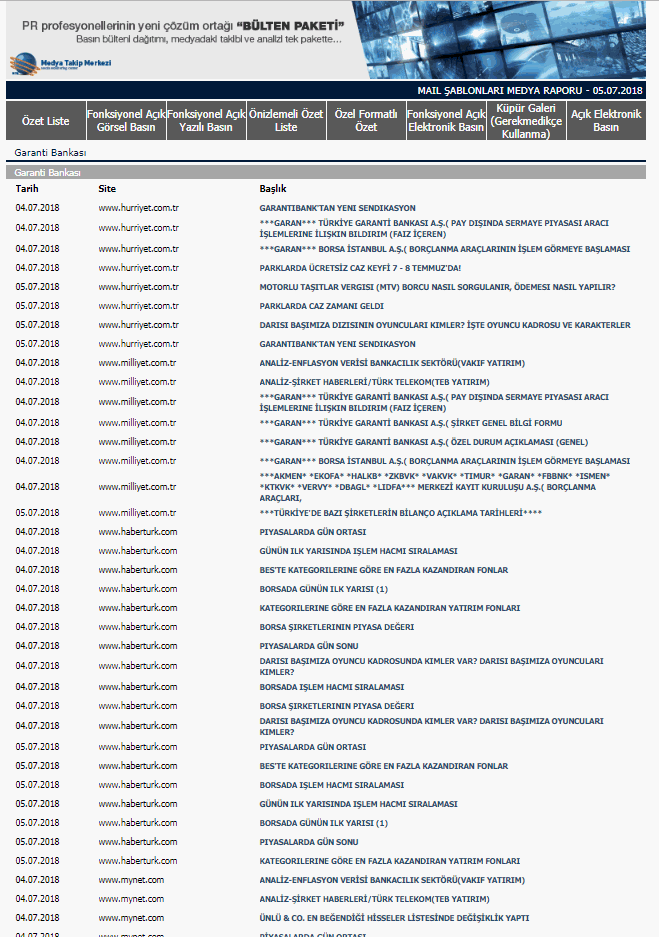The width and height of the screenshot is (659, 937).
Task: Open the Özel Durum Açıklaması headline
Action: point(424,443)
